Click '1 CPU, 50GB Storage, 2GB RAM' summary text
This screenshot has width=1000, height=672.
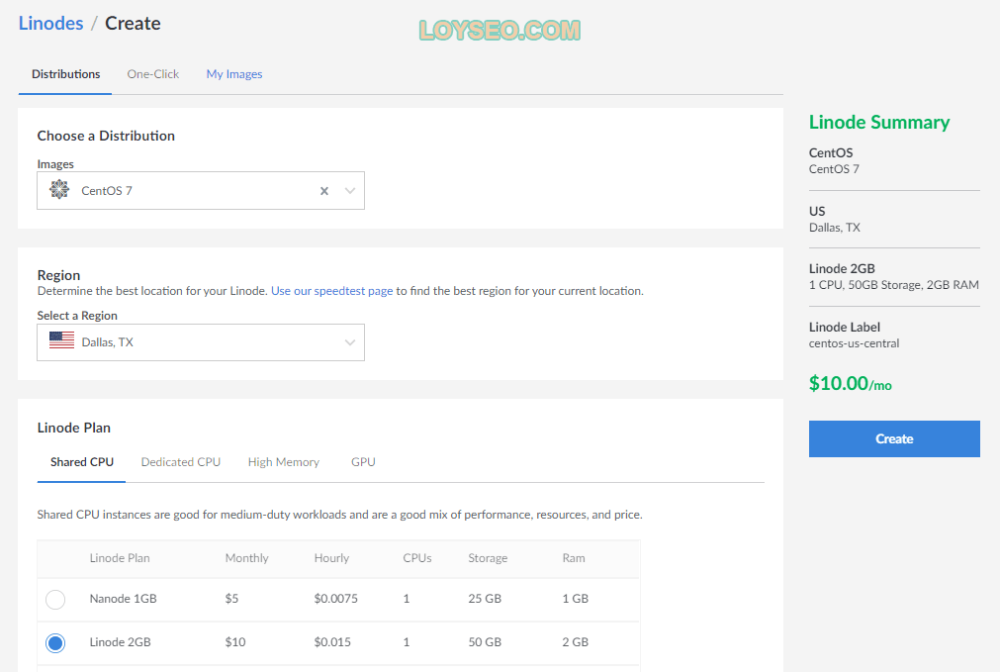(x=893, y=285)
